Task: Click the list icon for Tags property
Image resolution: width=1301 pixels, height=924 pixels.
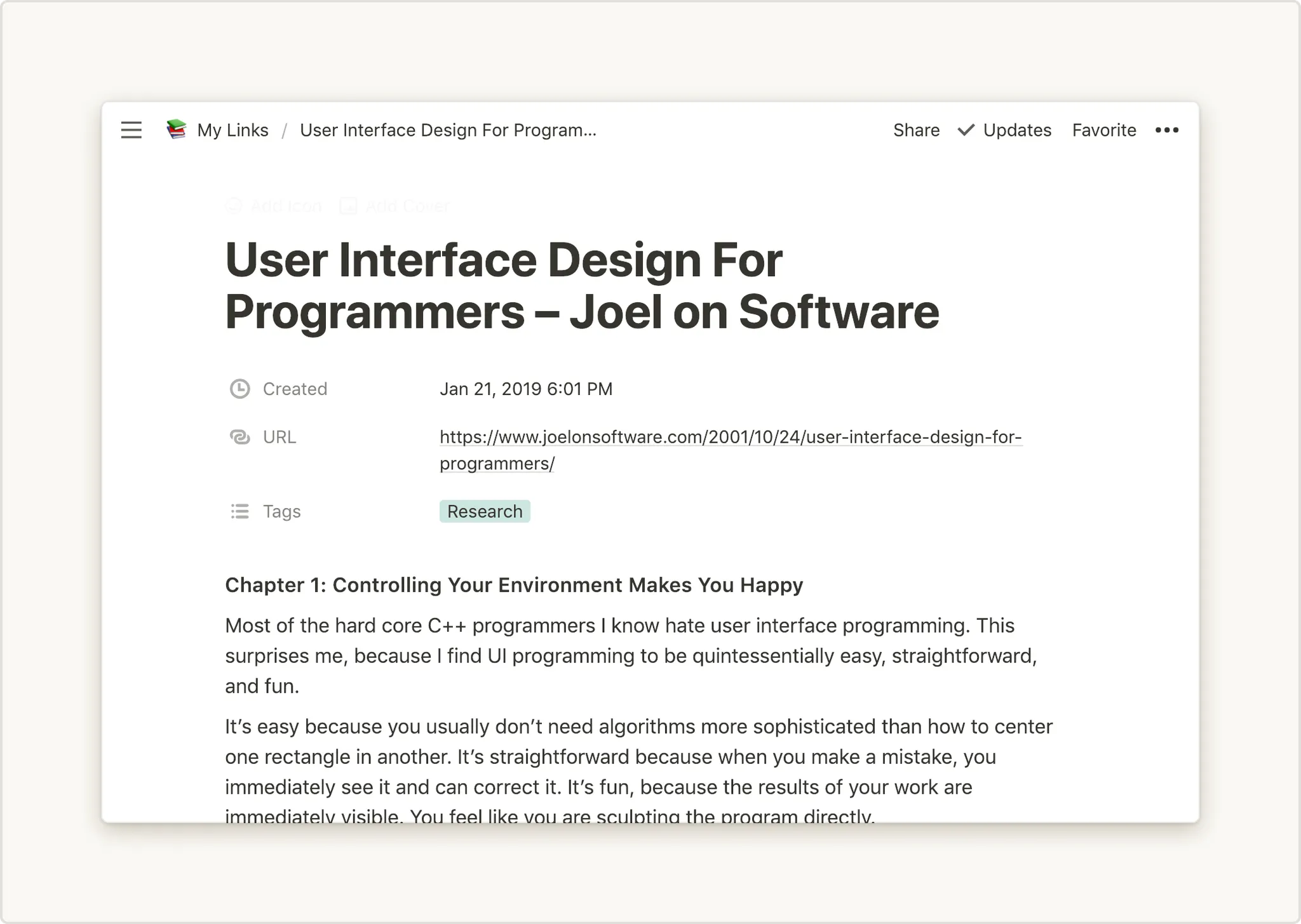Action: tap(239, 511)
